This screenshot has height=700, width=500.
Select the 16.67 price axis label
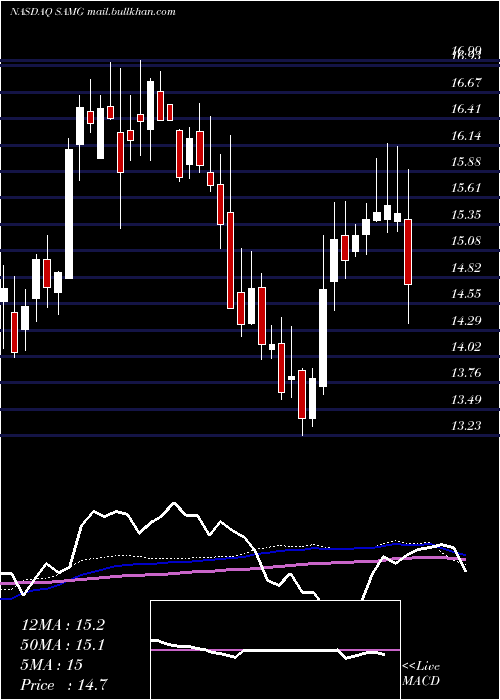point(466,83)
